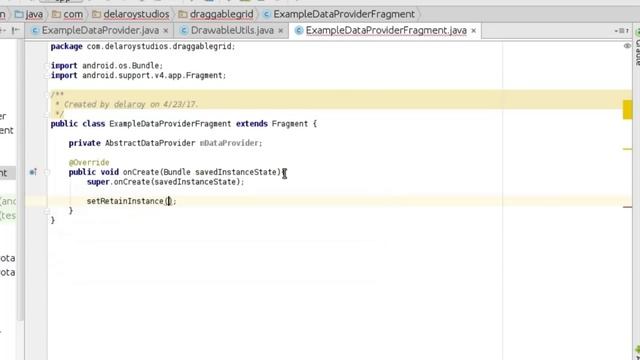Close the ExampleDataProviderFragment.java tab
640x360 pixels.
(473, 31)
